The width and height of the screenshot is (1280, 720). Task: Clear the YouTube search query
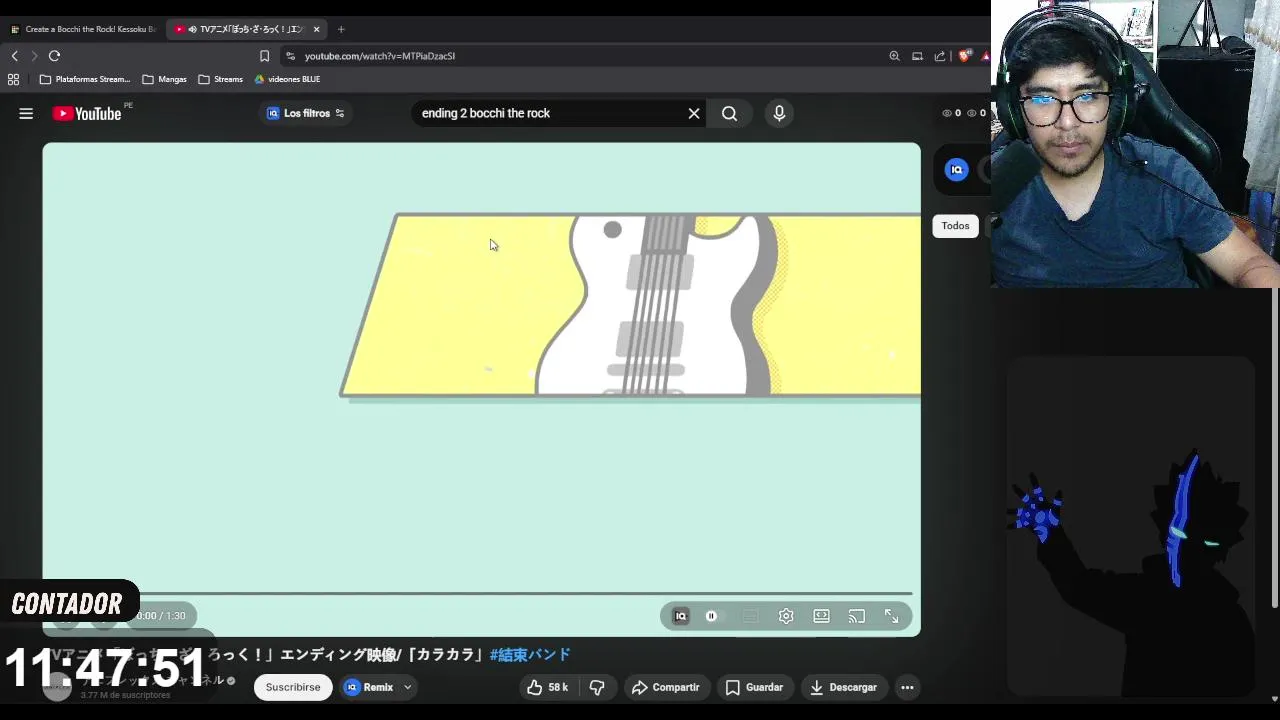pyautogui.click(x=694, y=113)
